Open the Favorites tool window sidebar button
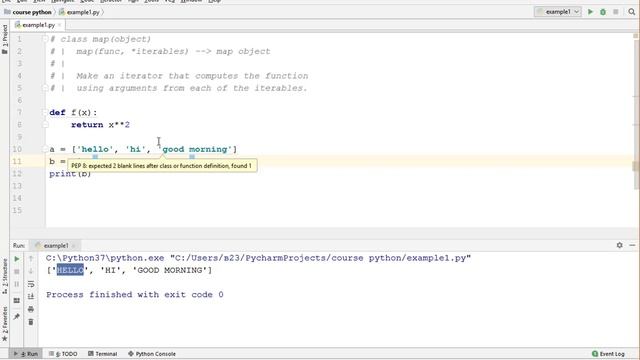640x360 pixels. click(x=4, y=324)
